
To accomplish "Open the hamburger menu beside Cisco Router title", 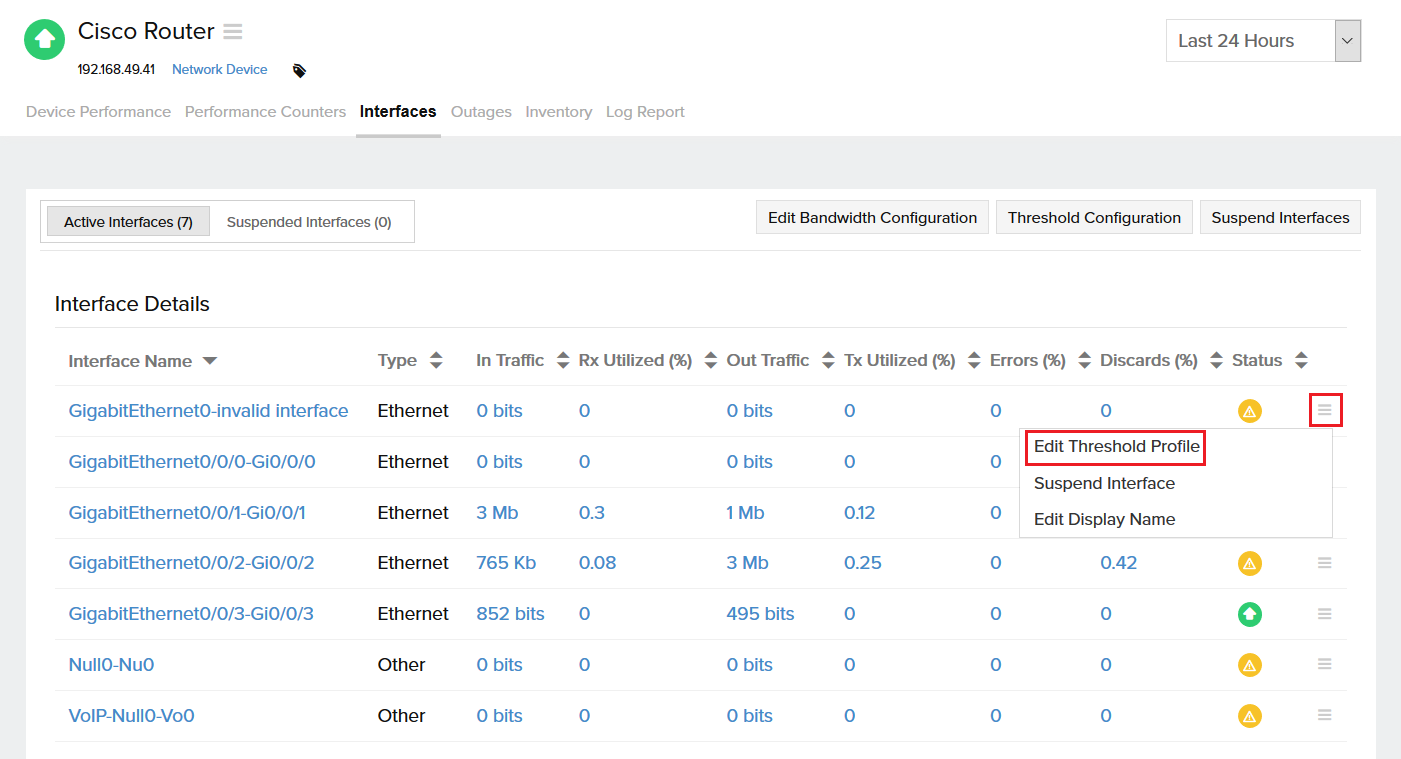I will pos(232,31).
